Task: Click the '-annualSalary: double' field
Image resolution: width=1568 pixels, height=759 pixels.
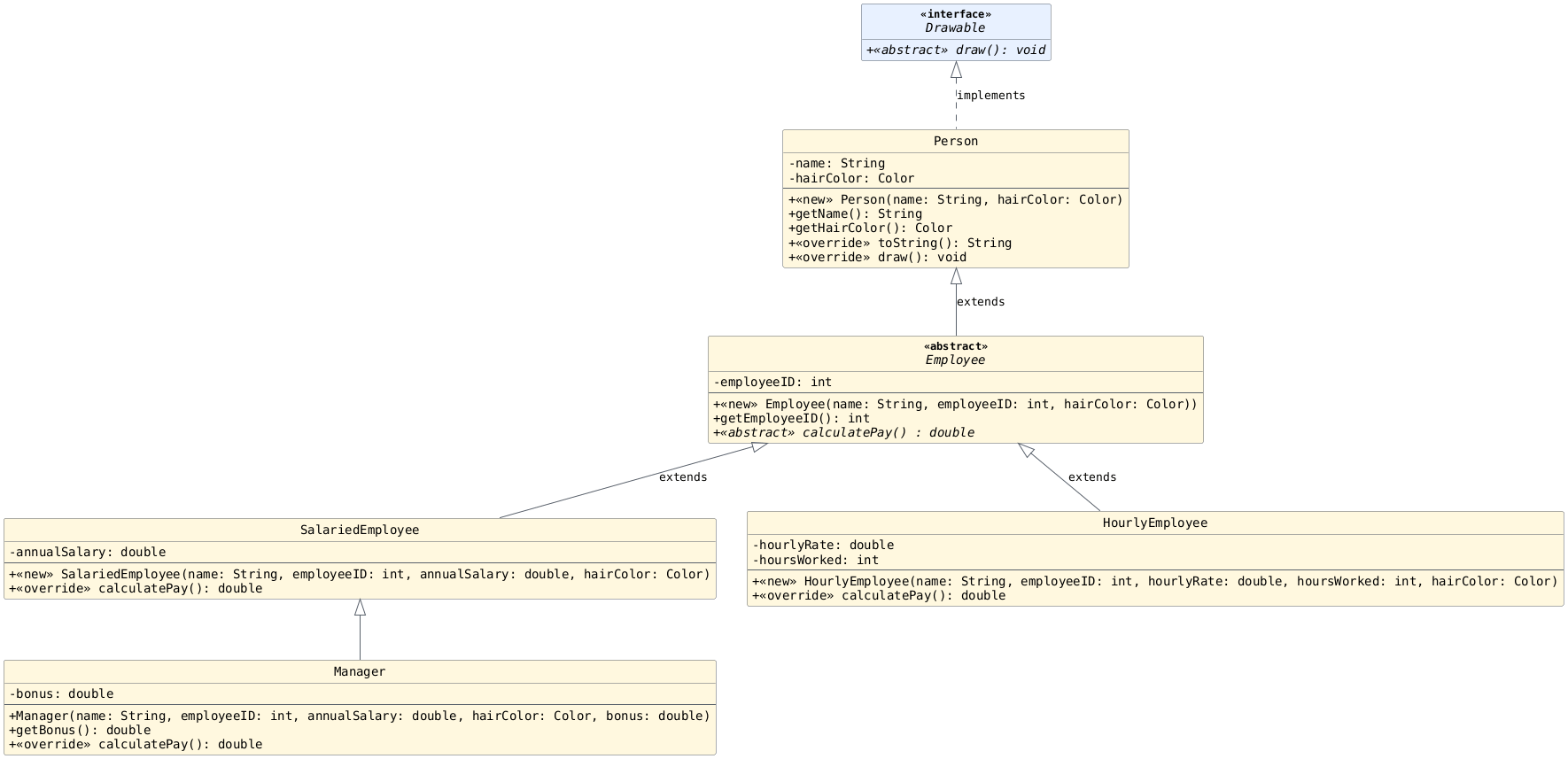Action: [88, 553]
